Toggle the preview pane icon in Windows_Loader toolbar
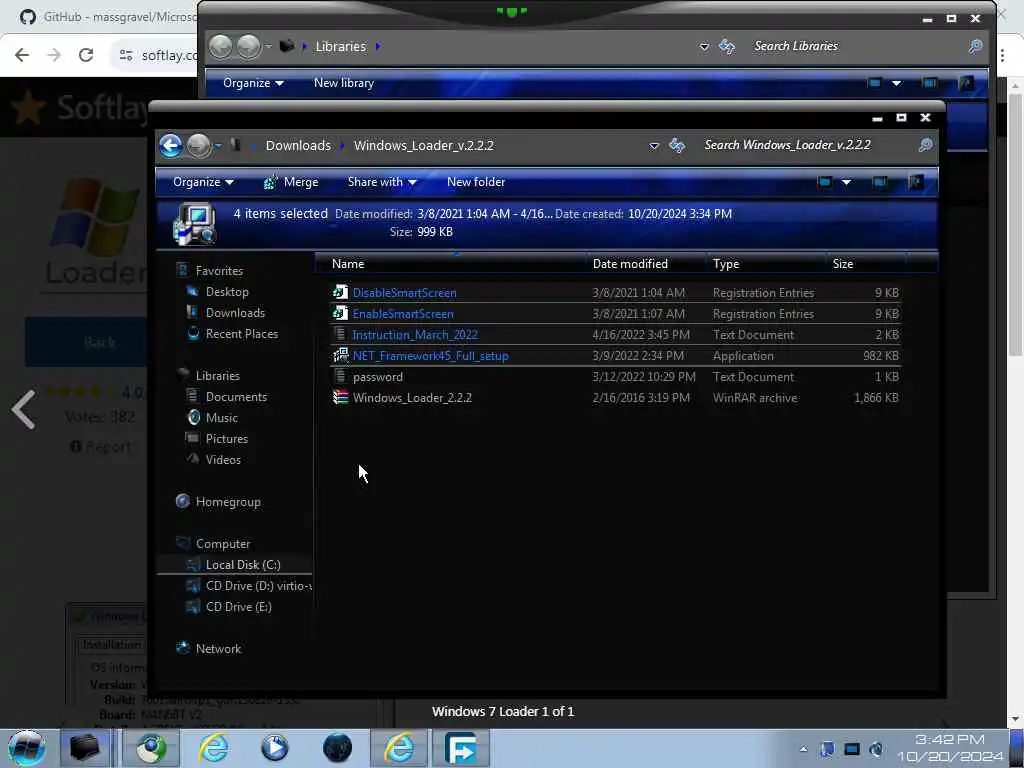 tap(880, 182)
